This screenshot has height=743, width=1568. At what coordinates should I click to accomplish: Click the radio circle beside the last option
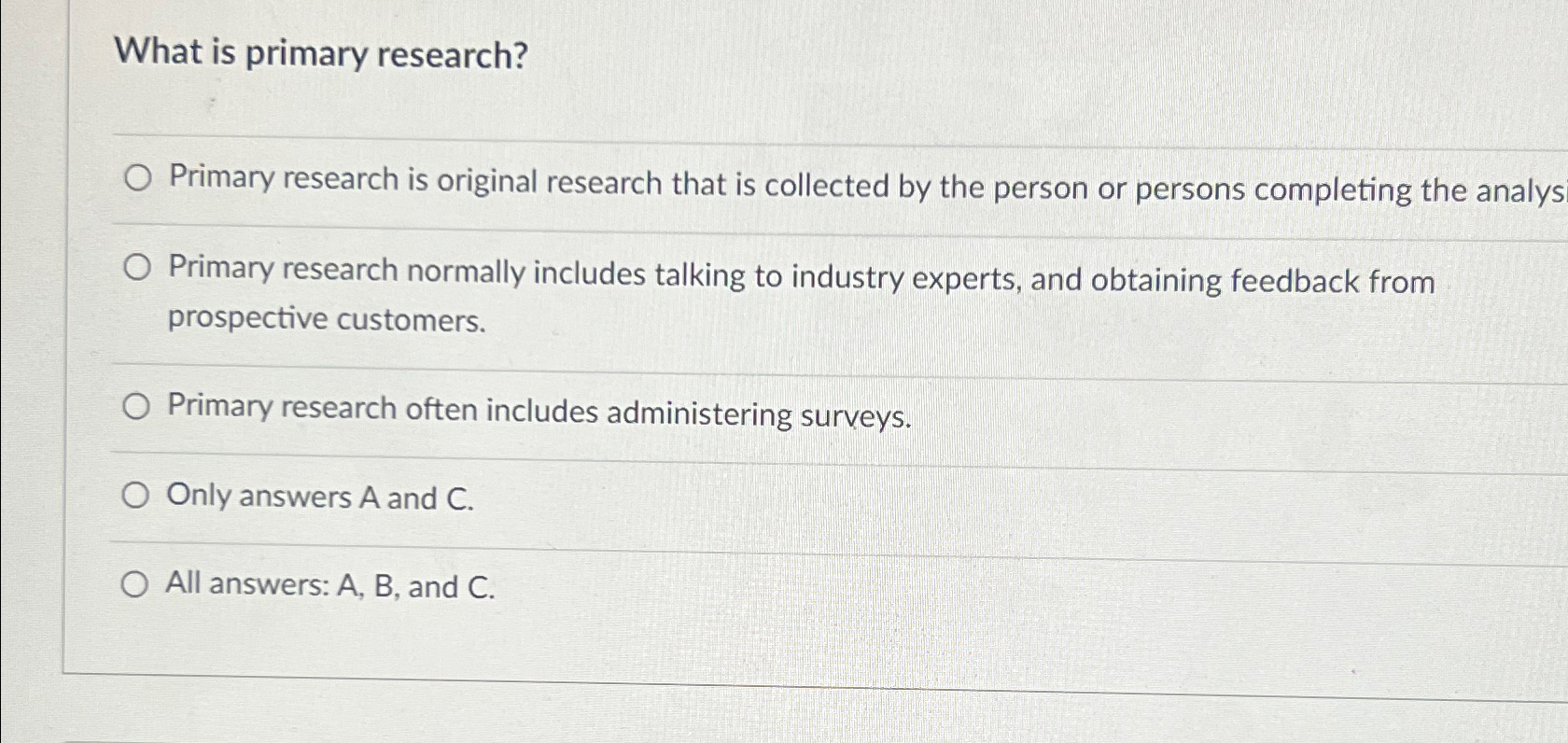[x=136, y=583]
